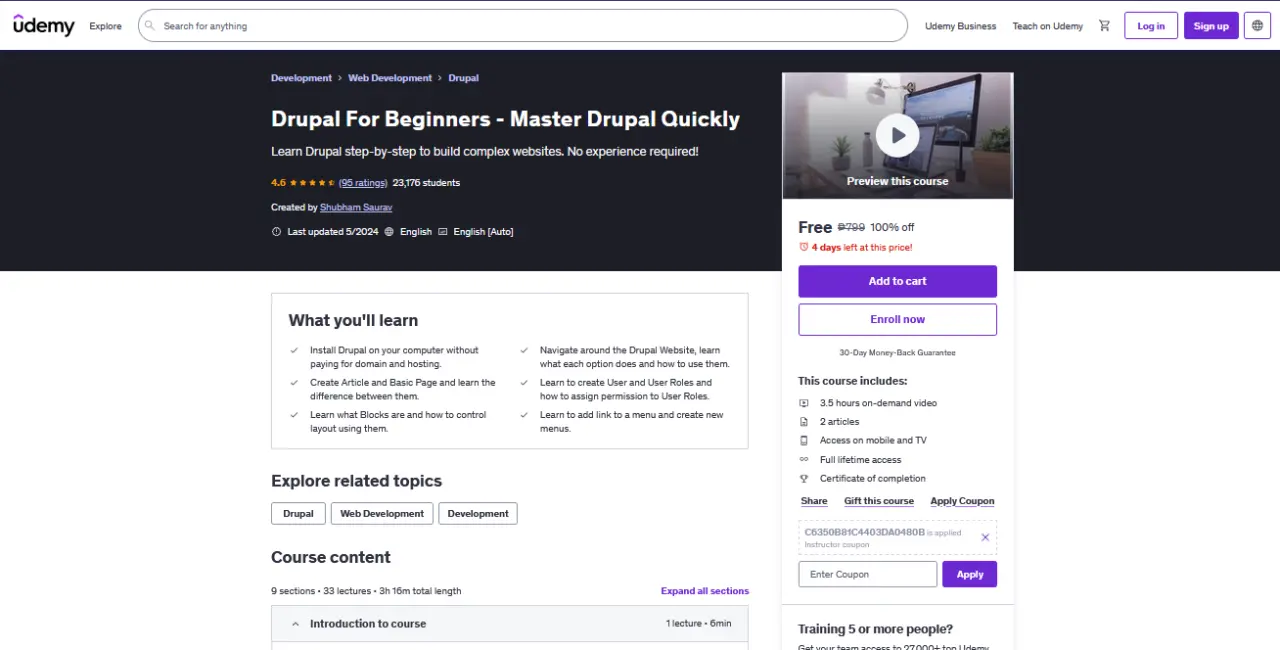
Task: Click checkmark beside Create Article and Basic Page
Action: coord(294,383)
